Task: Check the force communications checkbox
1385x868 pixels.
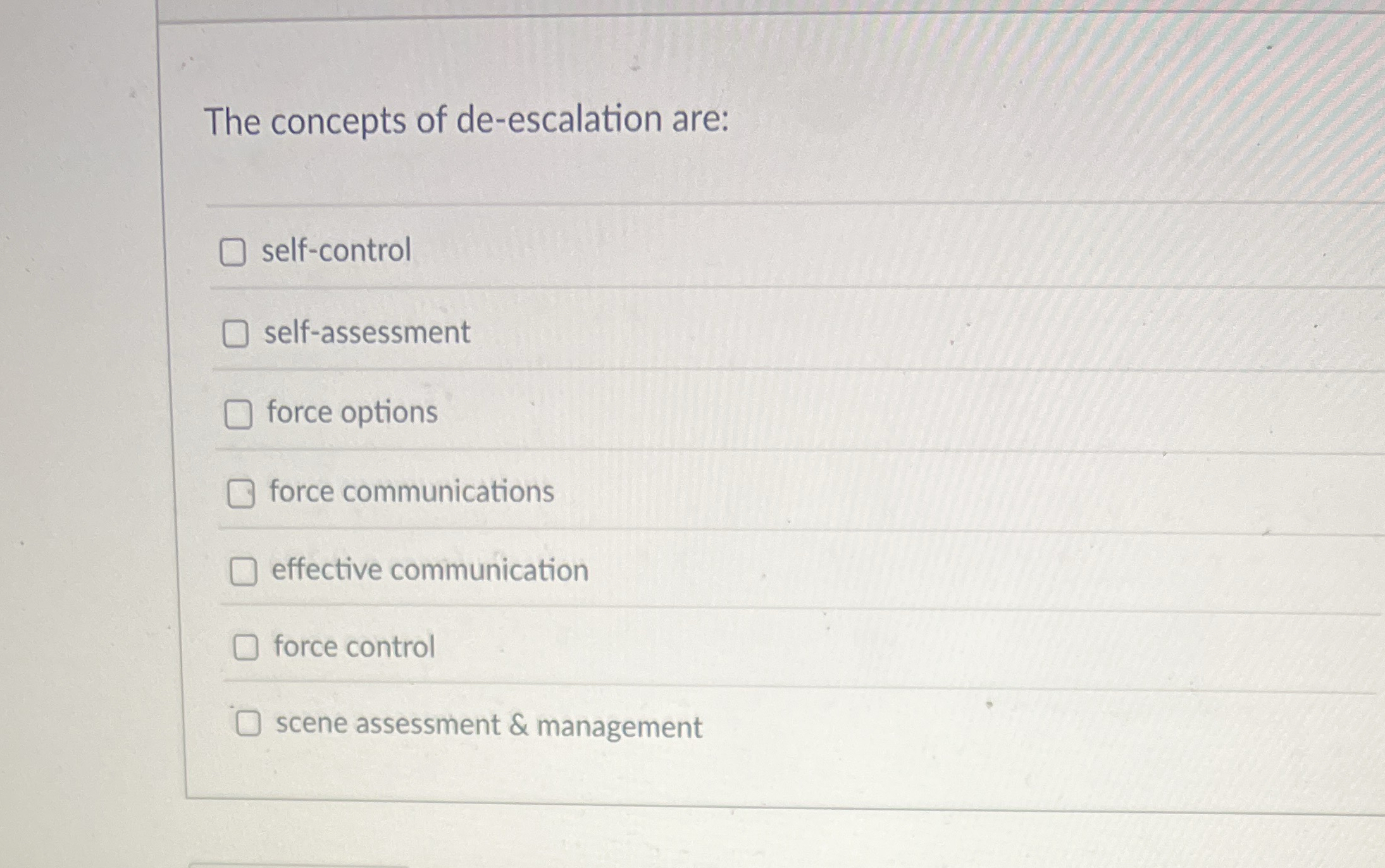Action: pos(241,492)
